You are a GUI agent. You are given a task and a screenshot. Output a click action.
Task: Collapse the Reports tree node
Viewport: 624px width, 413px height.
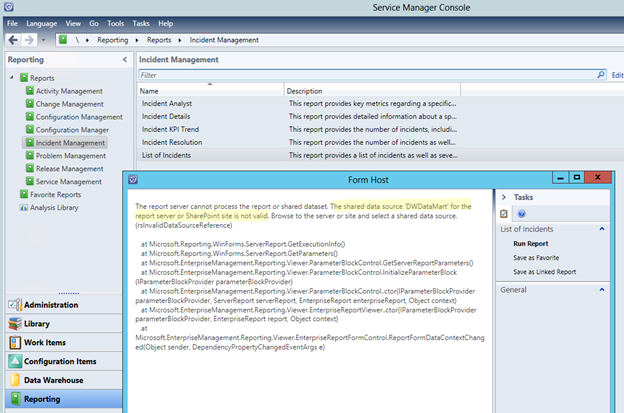pyautogui.click(x=12, y=77)
